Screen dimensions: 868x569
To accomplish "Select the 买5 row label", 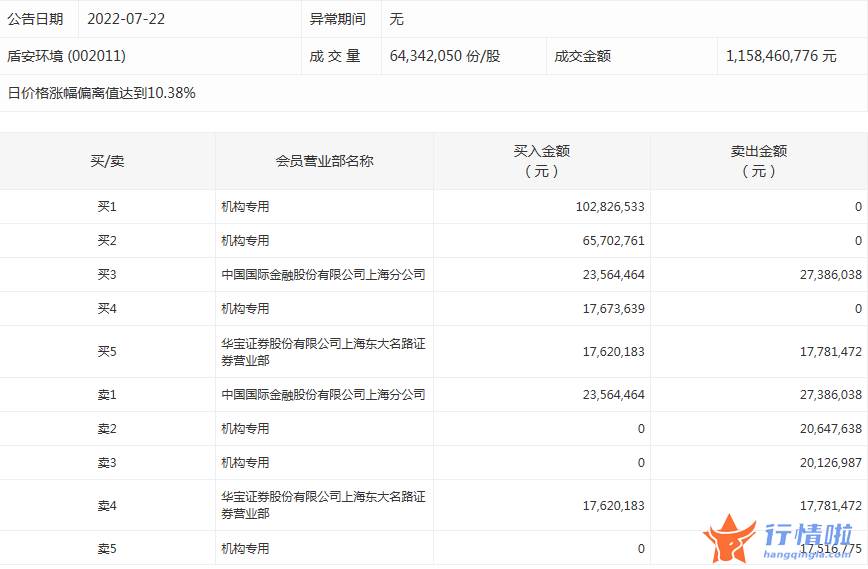I will pyautogui.click(x=107, y=351).
